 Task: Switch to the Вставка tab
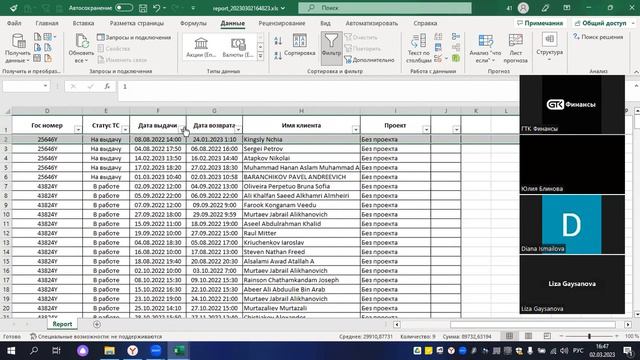click(83, 23)
